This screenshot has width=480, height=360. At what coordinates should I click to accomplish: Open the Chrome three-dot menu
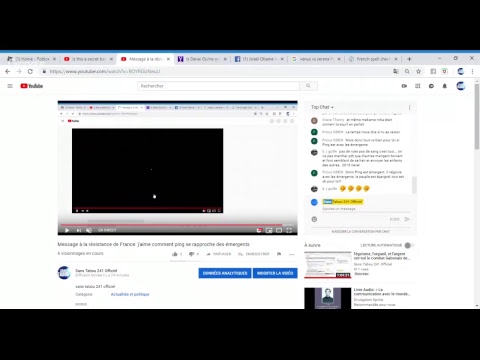472,71
